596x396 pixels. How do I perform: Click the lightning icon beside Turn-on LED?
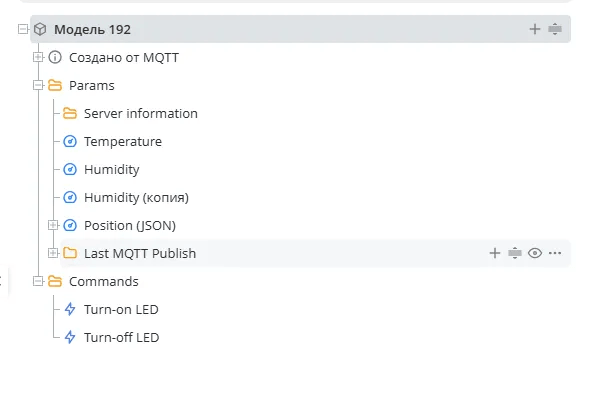(x=70, y=309)
